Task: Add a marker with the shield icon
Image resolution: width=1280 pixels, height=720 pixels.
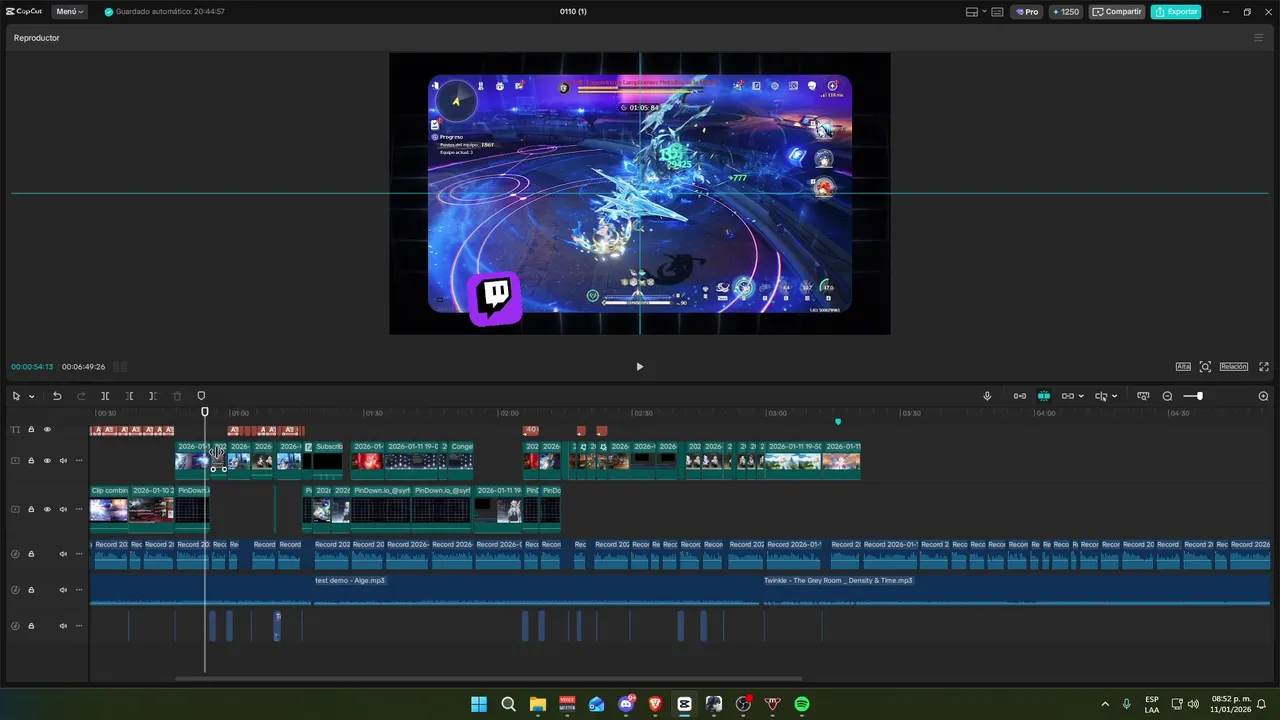Action: (201, 396)
